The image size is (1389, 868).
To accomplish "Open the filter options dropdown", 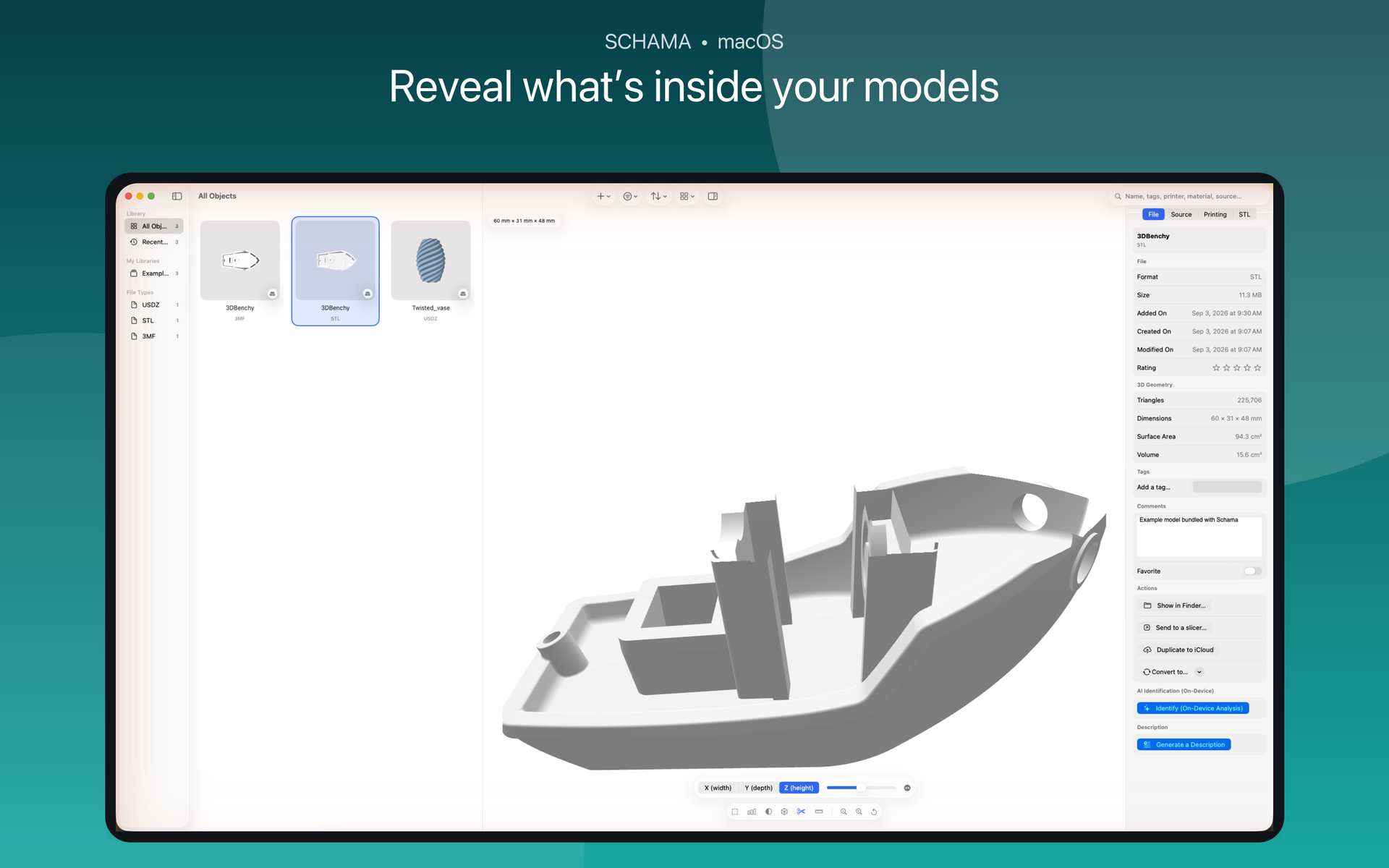I will pos(630,196).
